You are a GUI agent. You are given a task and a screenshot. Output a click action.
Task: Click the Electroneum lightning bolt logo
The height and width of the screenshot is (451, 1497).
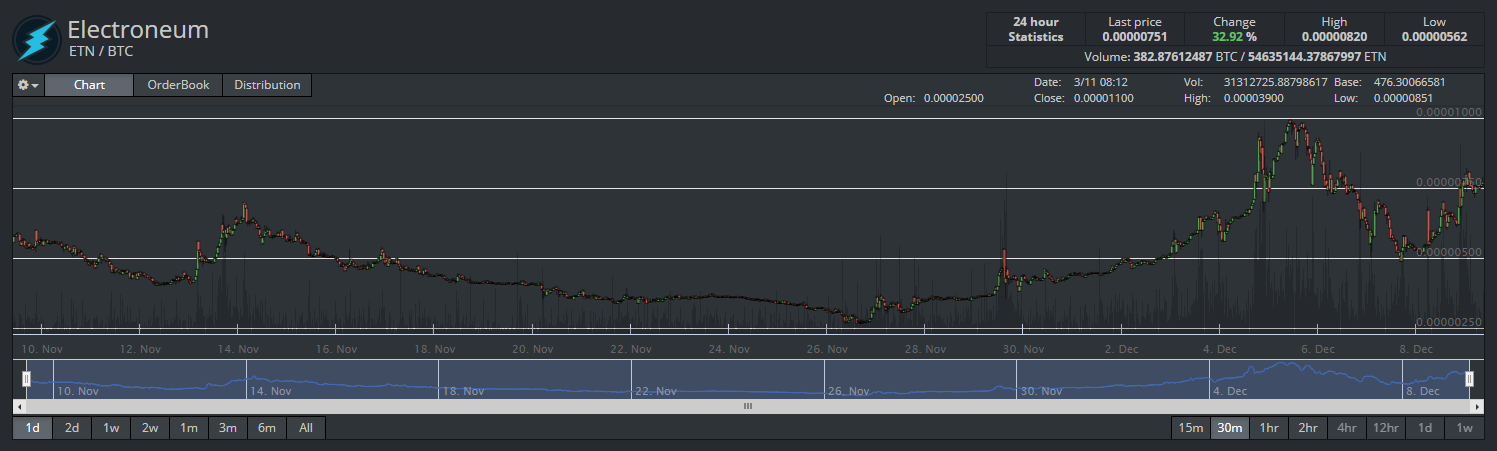pyautogui.click(x=35, y=39)
